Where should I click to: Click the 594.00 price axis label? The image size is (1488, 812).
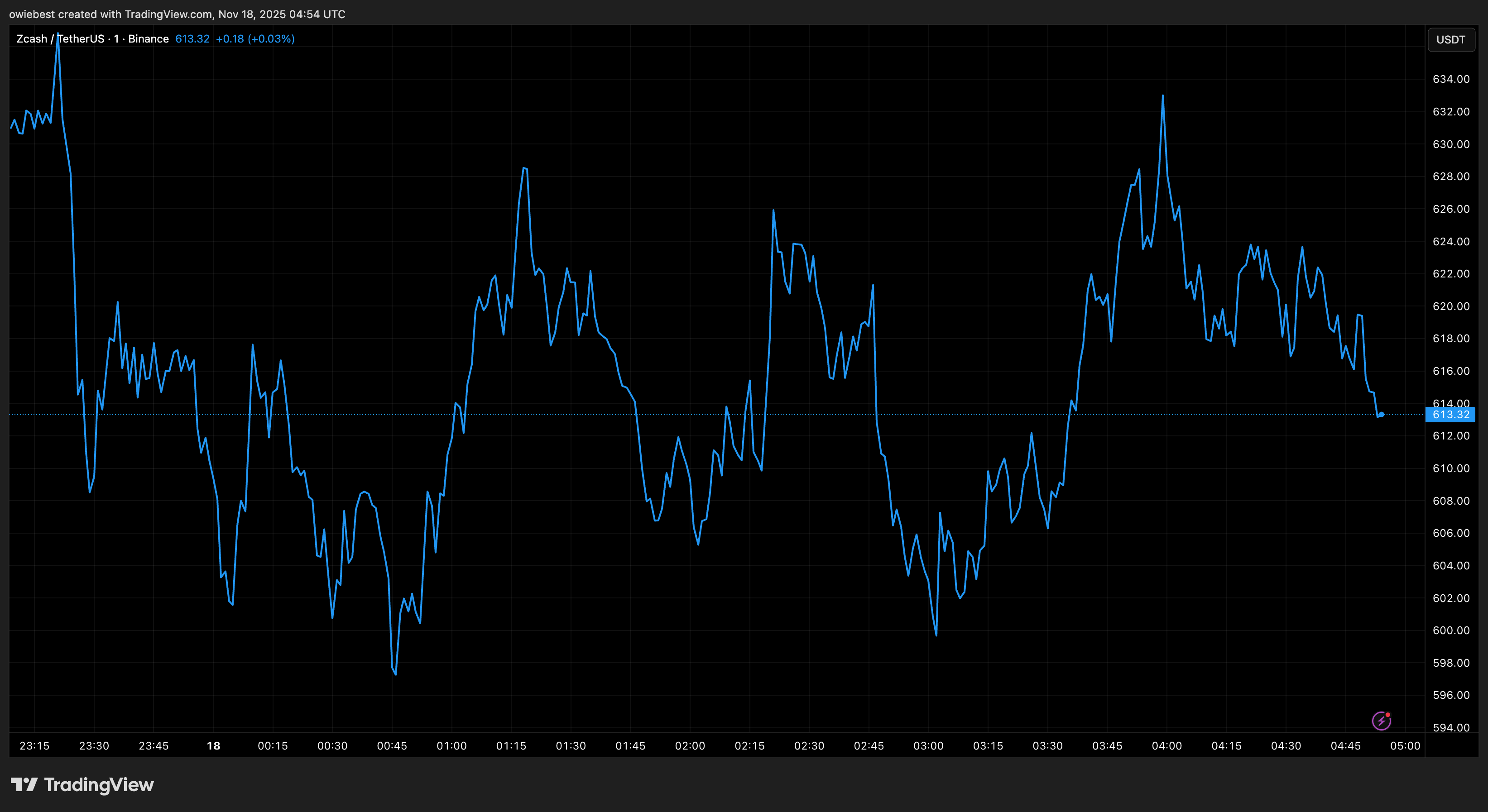(x=1450, y=727)
